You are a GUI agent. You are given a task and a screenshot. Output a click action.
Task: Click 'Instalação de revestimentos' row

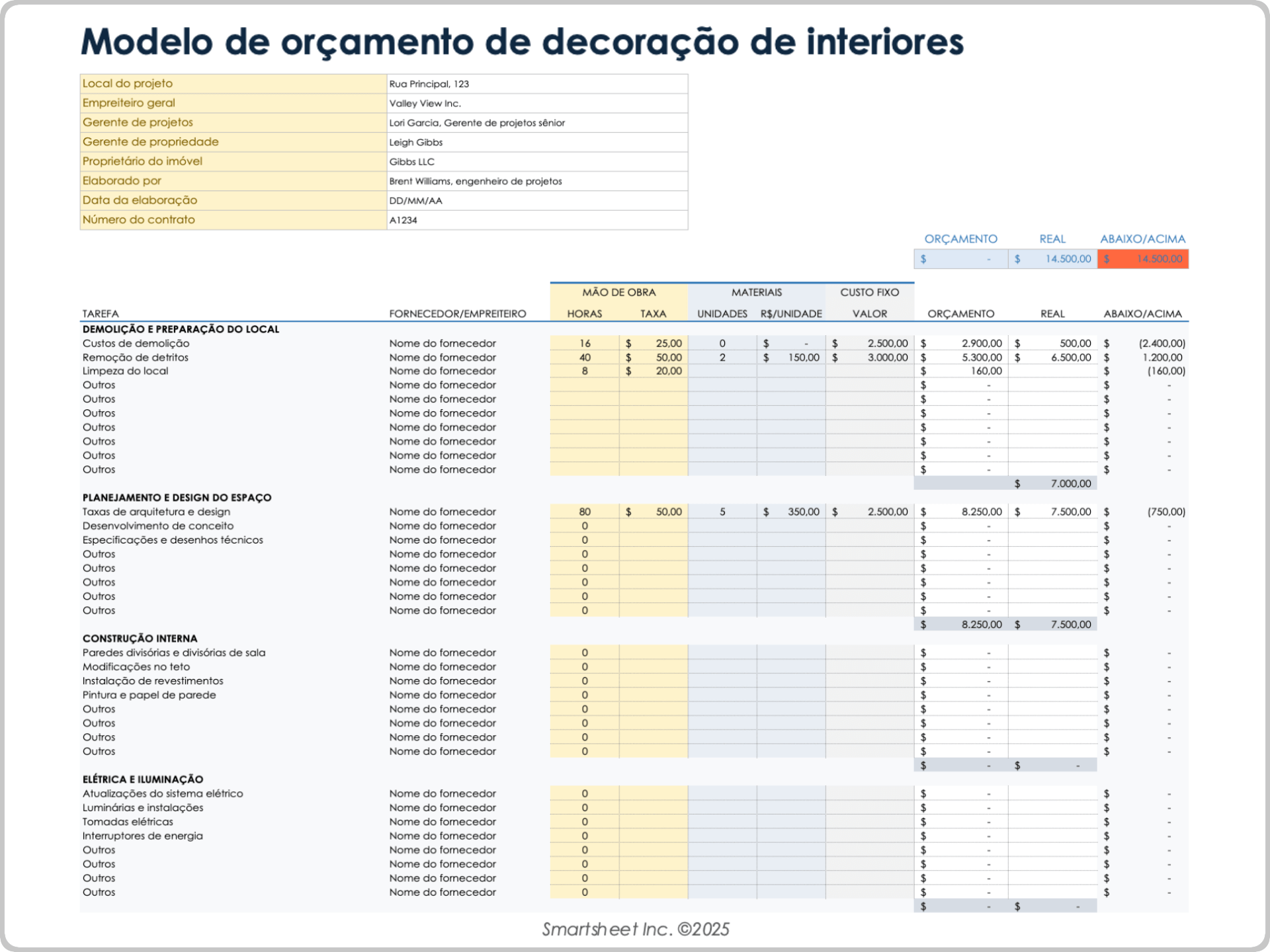[153, 681]
